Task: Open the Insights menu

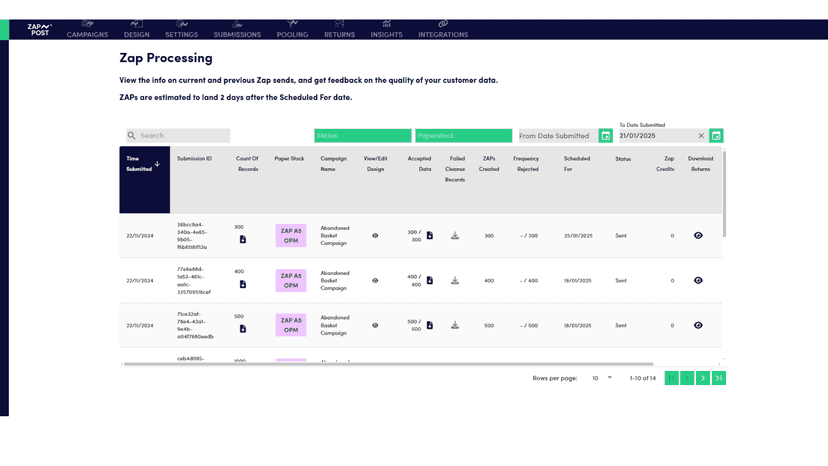Action: (387, 30)
